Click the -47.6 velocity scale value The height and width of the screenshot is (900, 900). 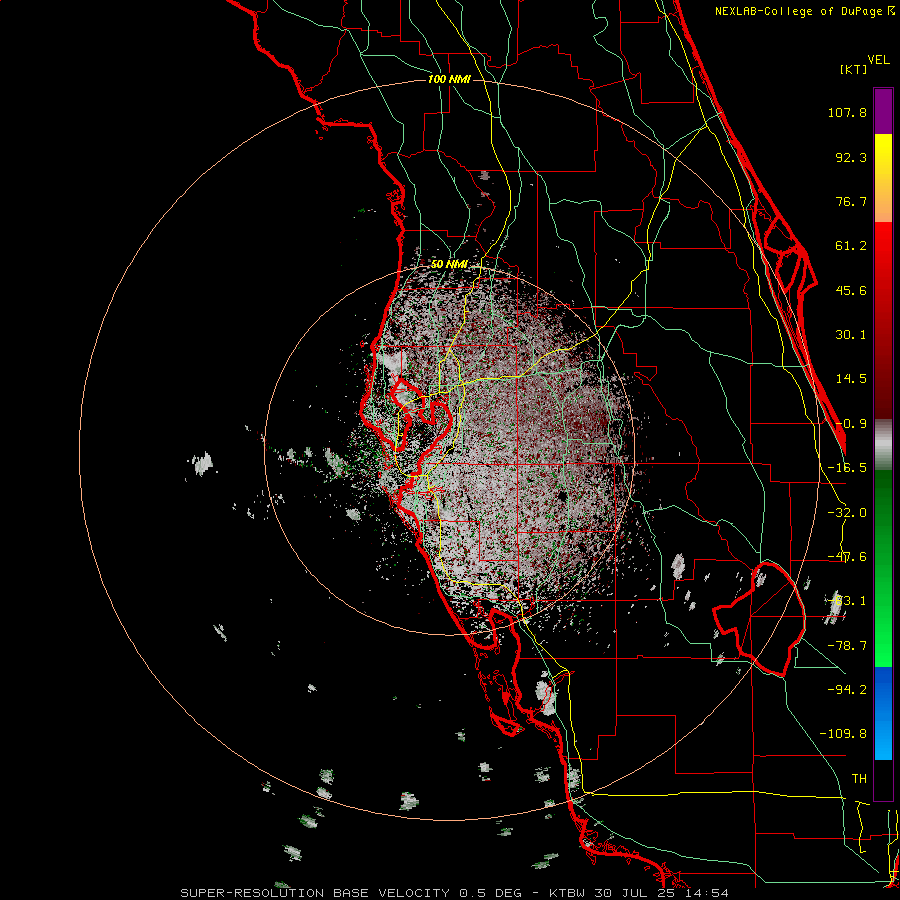tap(847, 557)
